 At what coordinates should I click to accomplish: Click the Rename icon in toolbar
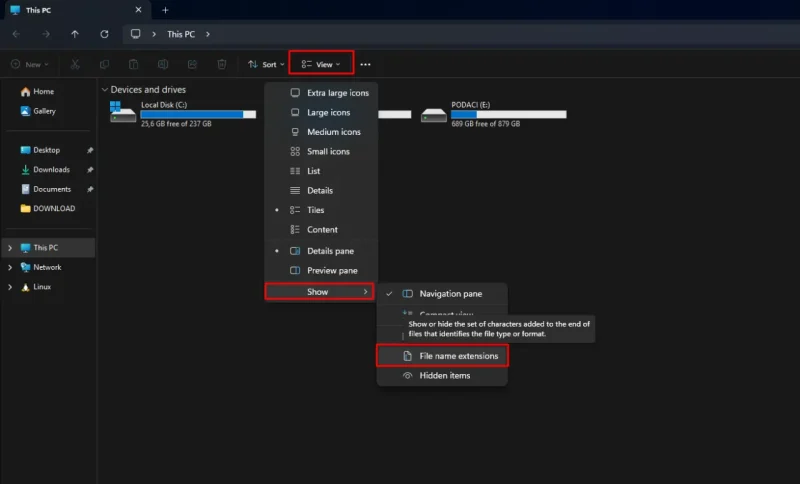coord(163,64)
